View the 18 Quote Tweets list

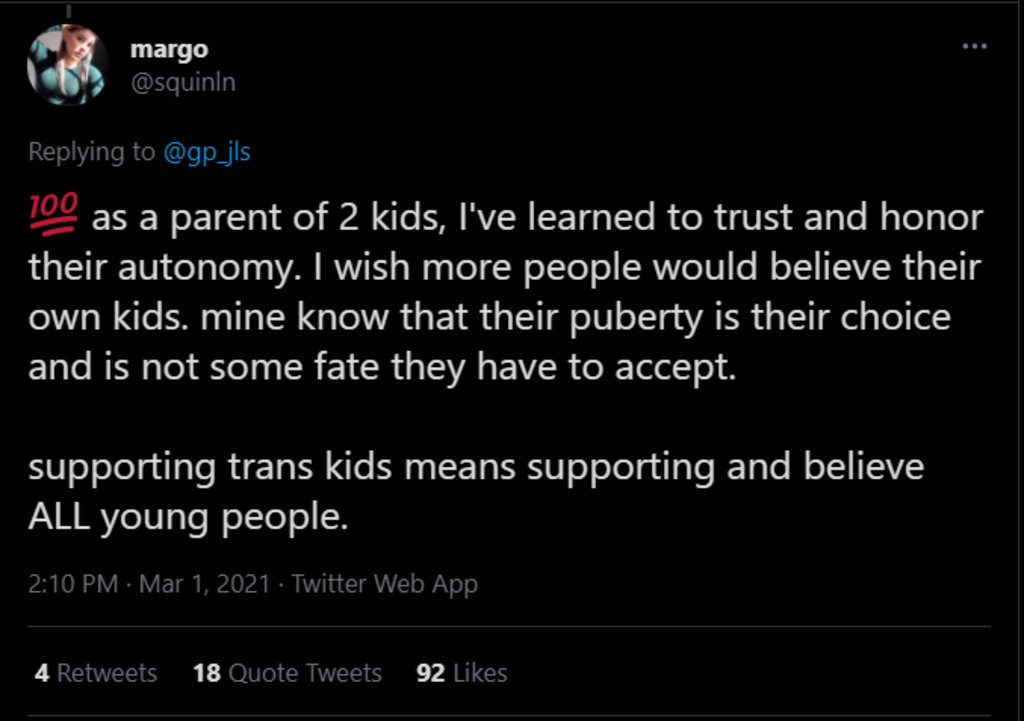point(287,673)
